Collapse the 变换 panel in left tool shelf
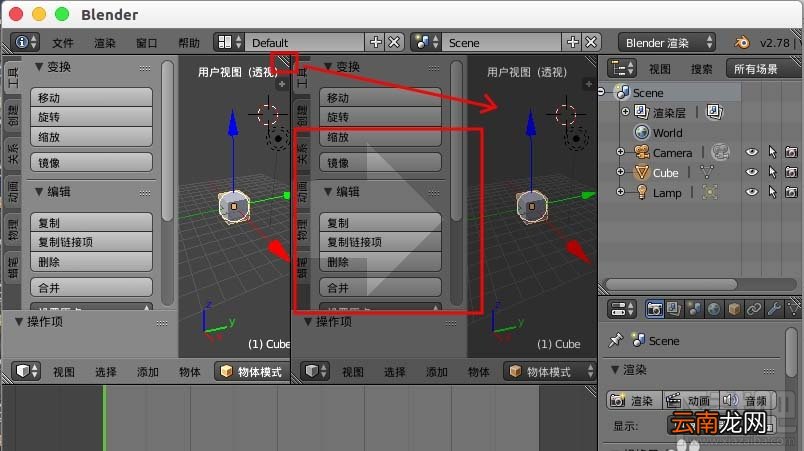The width and height of the screenshot is (804, 451). pyautogui.click(x=38, y=67)
